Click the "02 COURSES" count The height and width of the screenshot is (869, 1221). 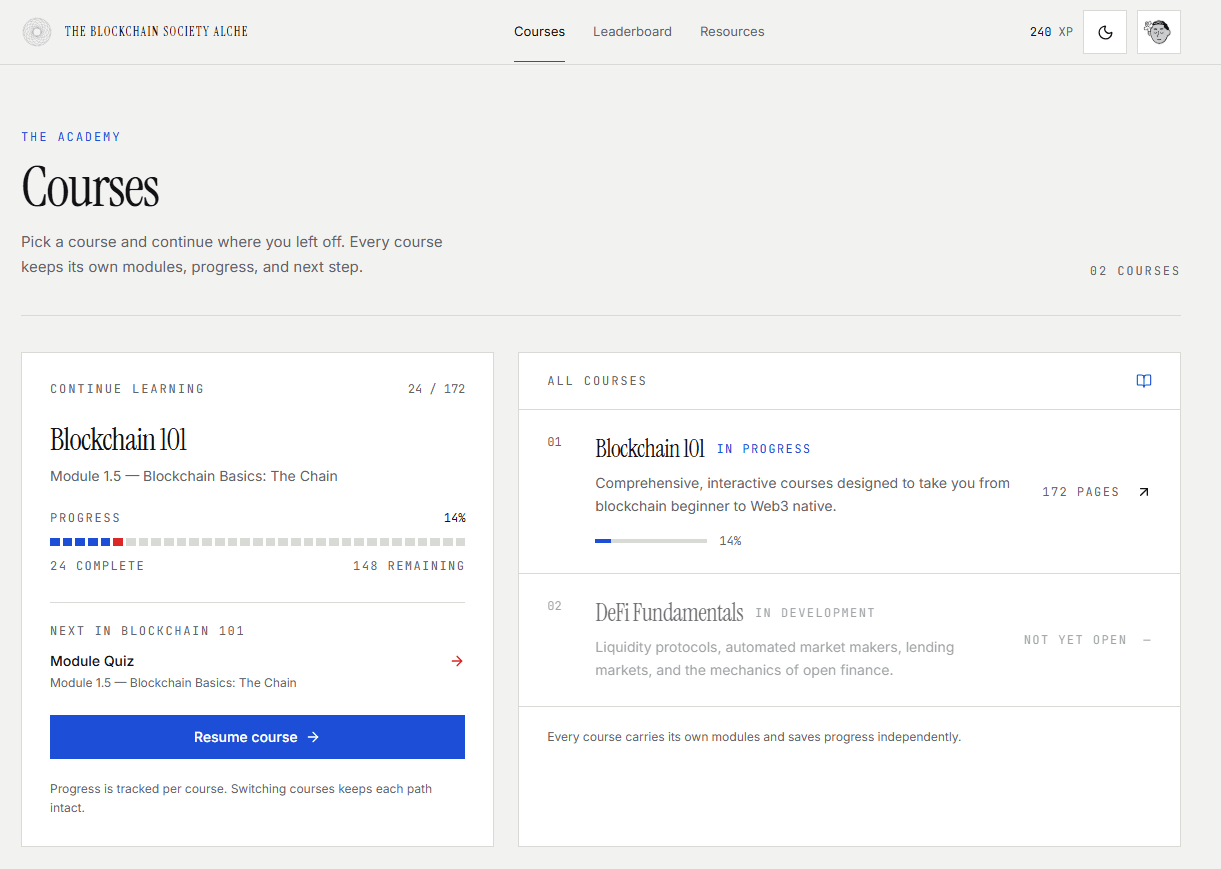[x=1135, y=271]
